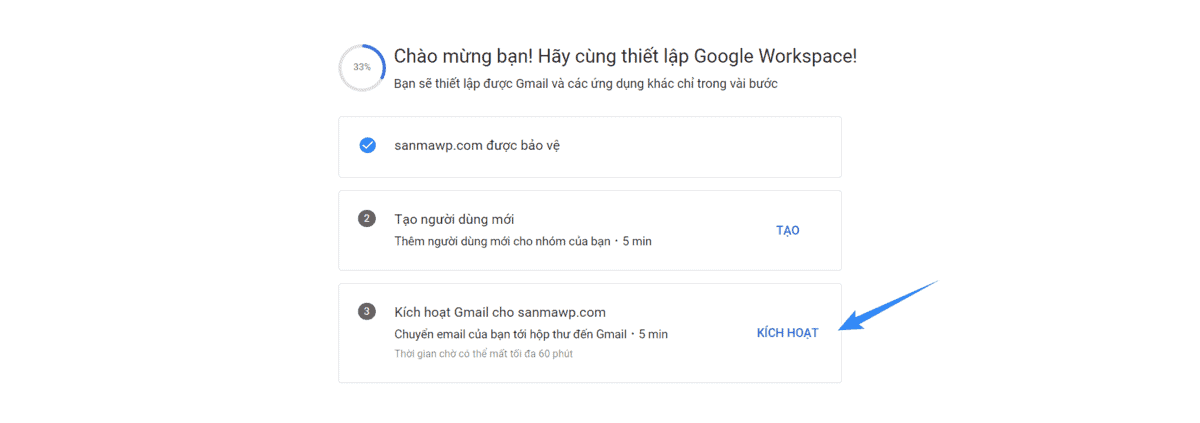Click the TẠO button to create users
Viewport: 1200px width, 423px height.
click(788, 230)
